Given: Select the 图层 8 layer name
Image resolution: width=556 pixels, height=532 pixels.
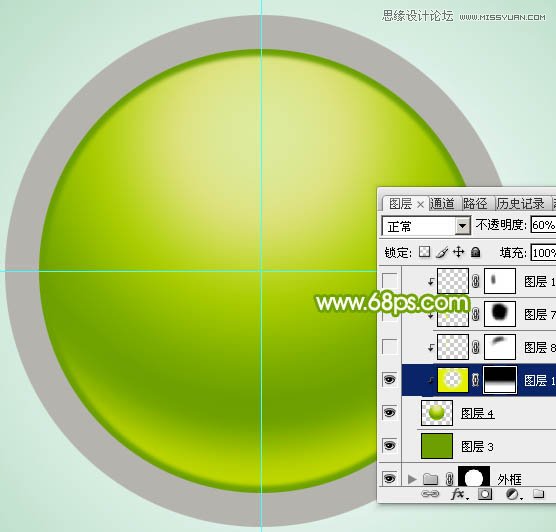Looking at the screenshot, I should click(x=540, y=348).
